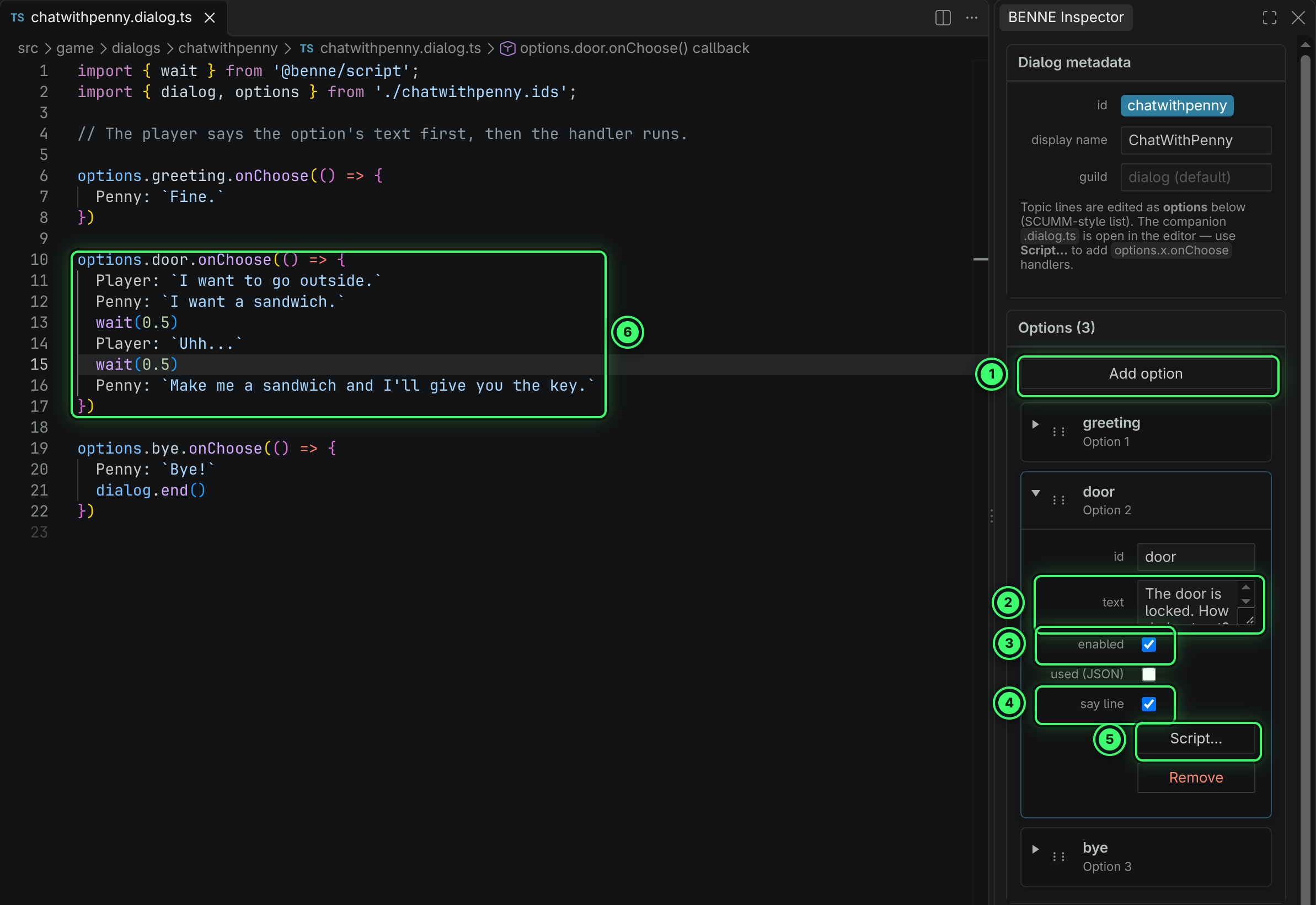Screen dimensions: 1316x905
Task: Click the src breadcrumb
Action: coord(28,48)
